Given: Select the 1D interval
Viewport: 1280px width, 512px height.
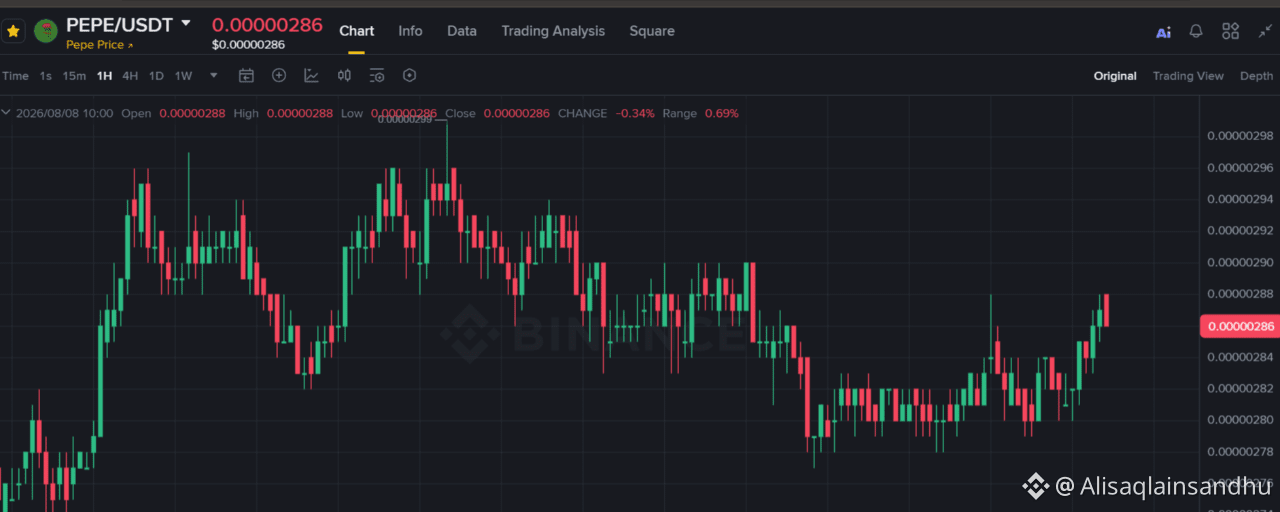Looking at the screenshot, I should coord(156,76).
